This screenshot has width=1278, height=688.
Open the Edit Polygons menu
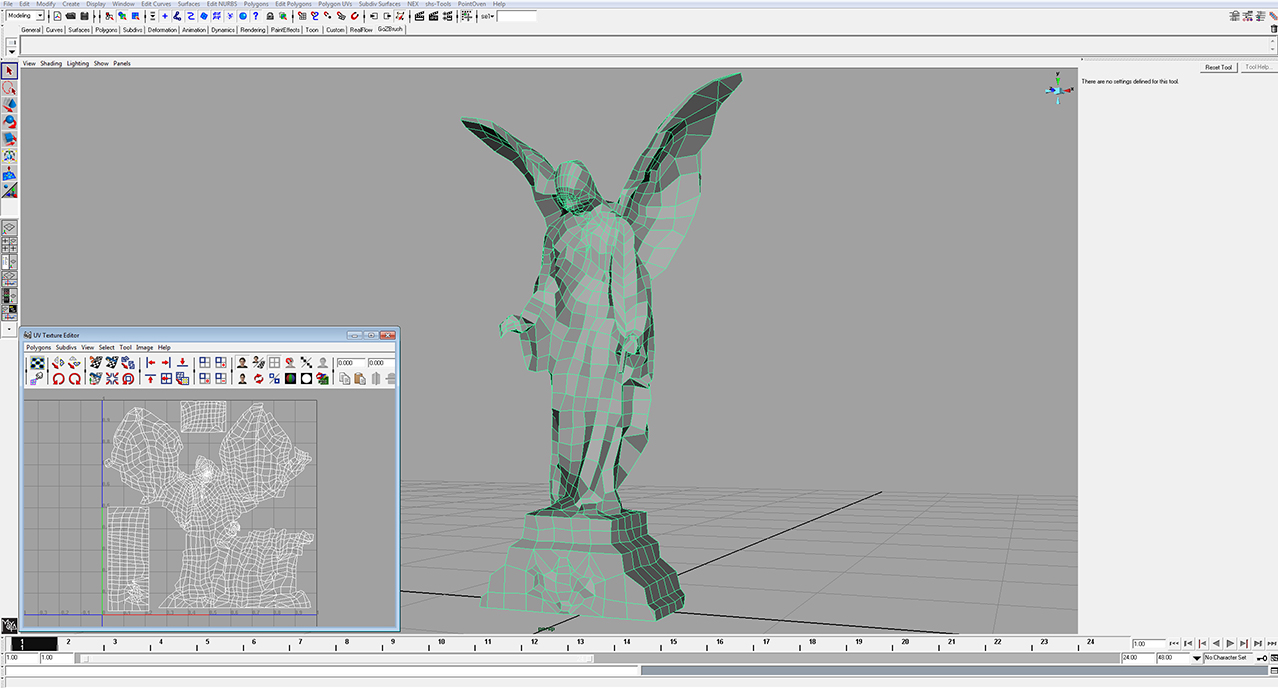coord(293,4)
